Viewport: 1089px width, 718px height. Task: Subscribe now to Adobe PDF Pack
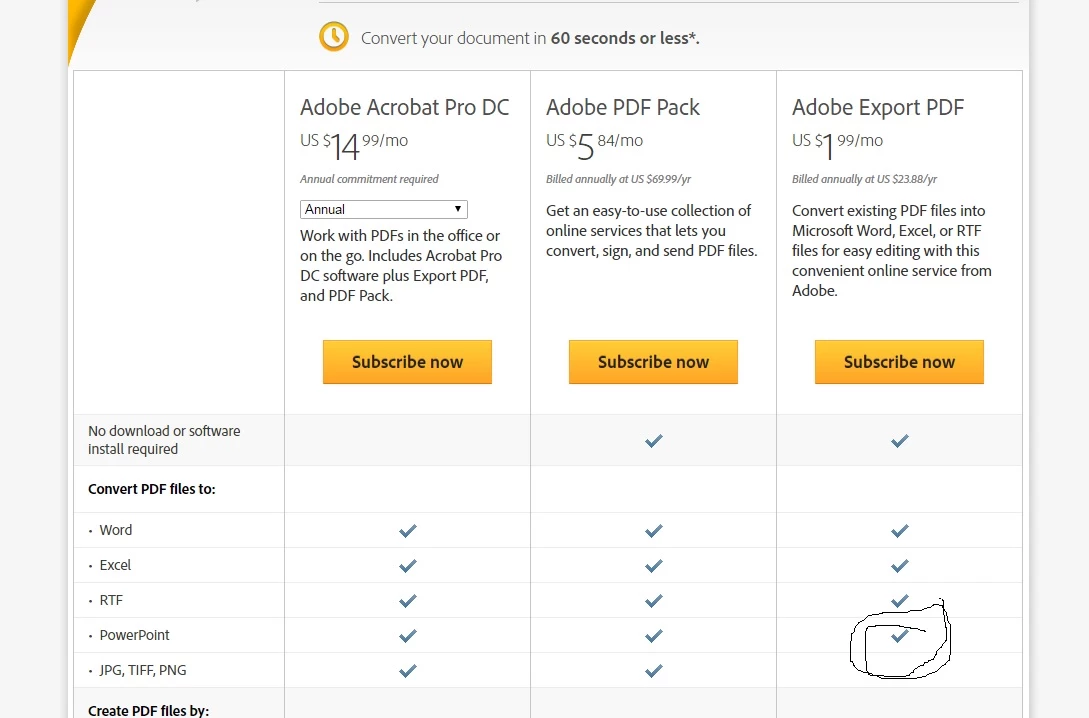653,362
